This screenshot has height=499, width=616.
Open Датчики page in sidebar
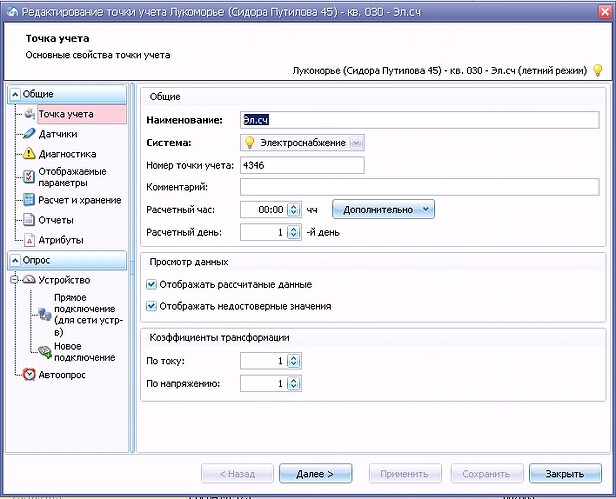coord(58,134)
